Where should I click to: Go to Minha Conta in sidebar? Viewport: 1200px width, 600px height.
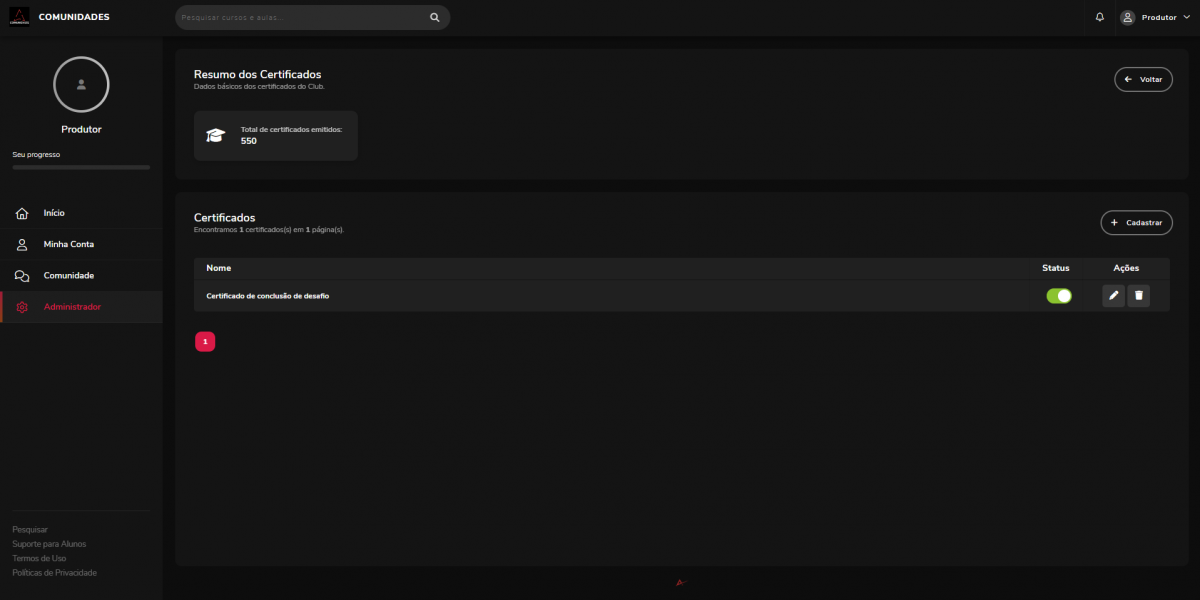[68, 244]
